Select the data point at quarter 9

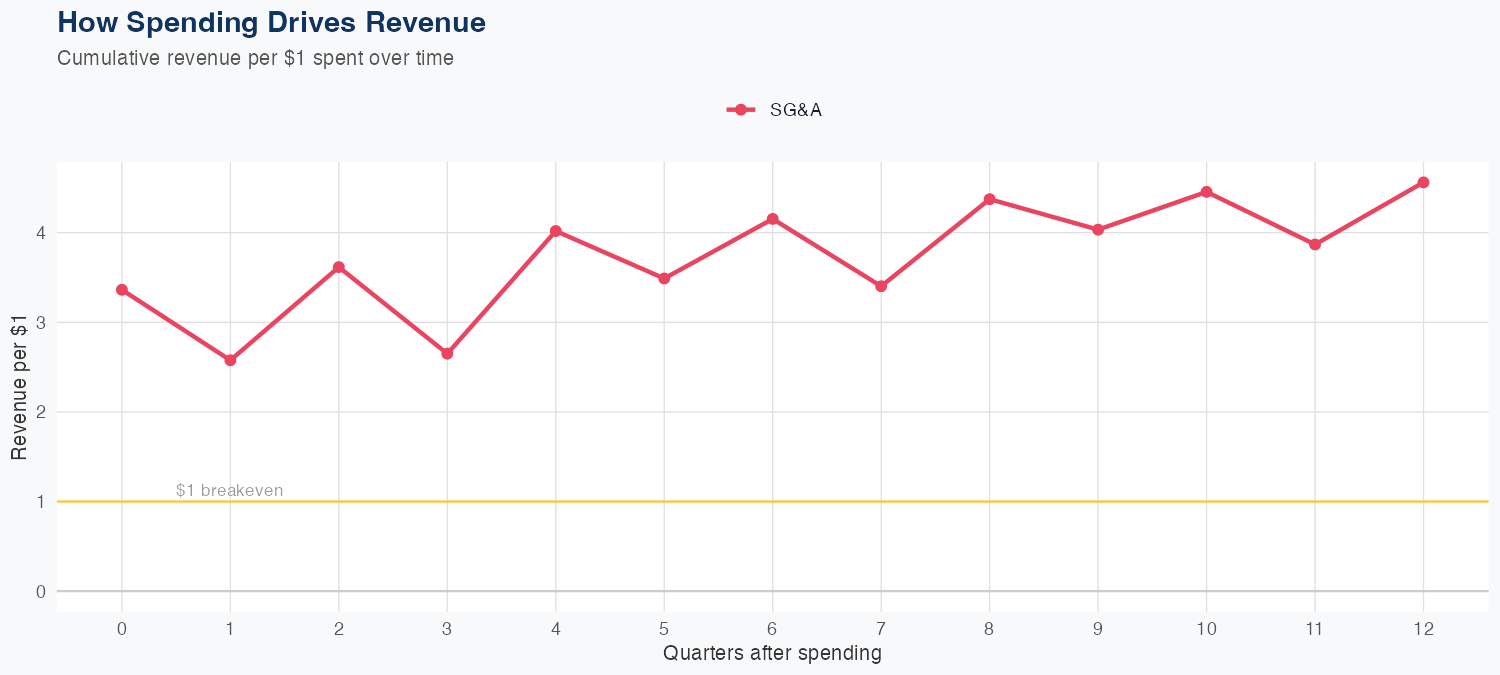pos(1098,230)
